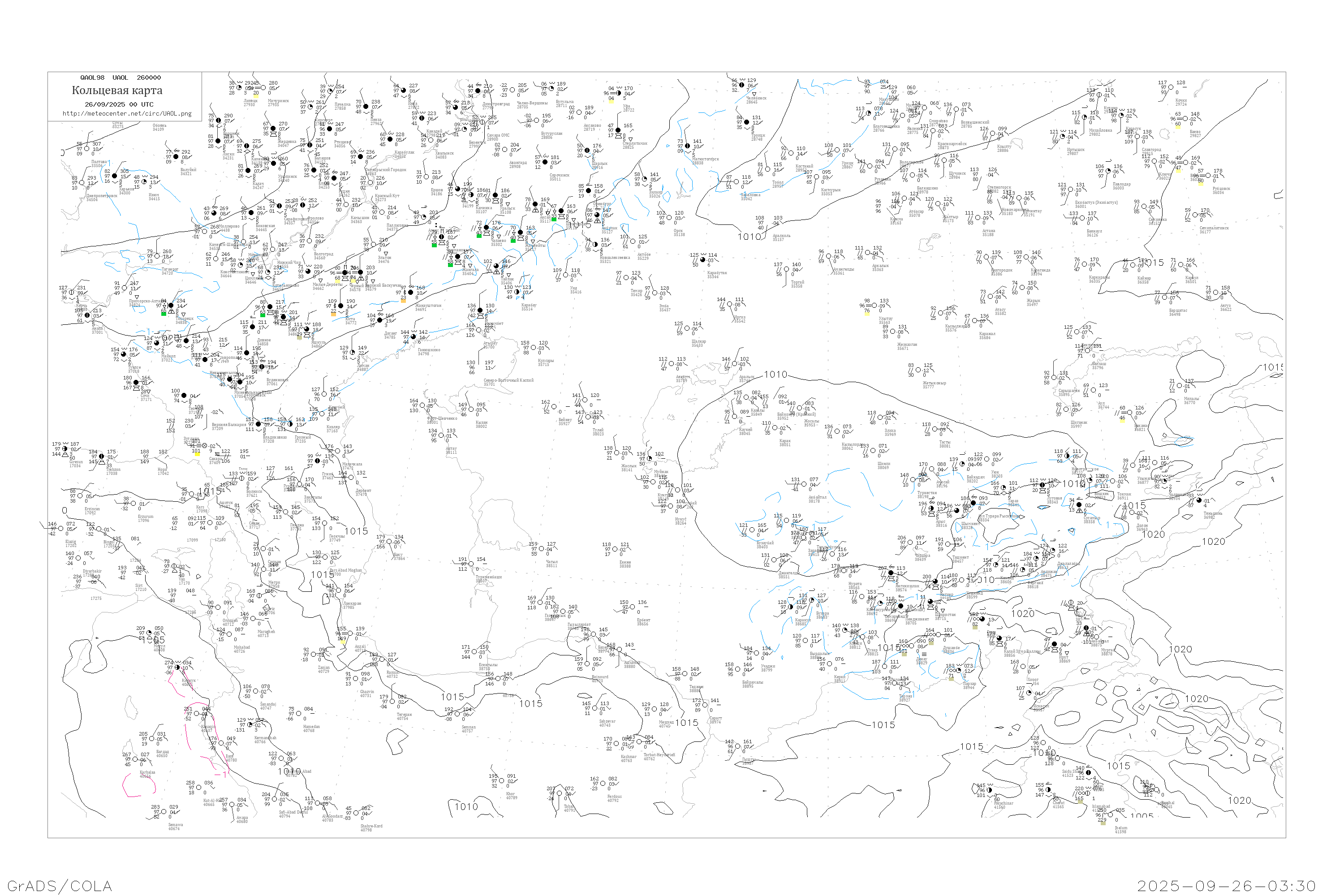Image resolution: width=1344 pixels, height=896 pixels.
Task: Click the empty sky circle above Днепропетровск
Action: click(82, 183)
